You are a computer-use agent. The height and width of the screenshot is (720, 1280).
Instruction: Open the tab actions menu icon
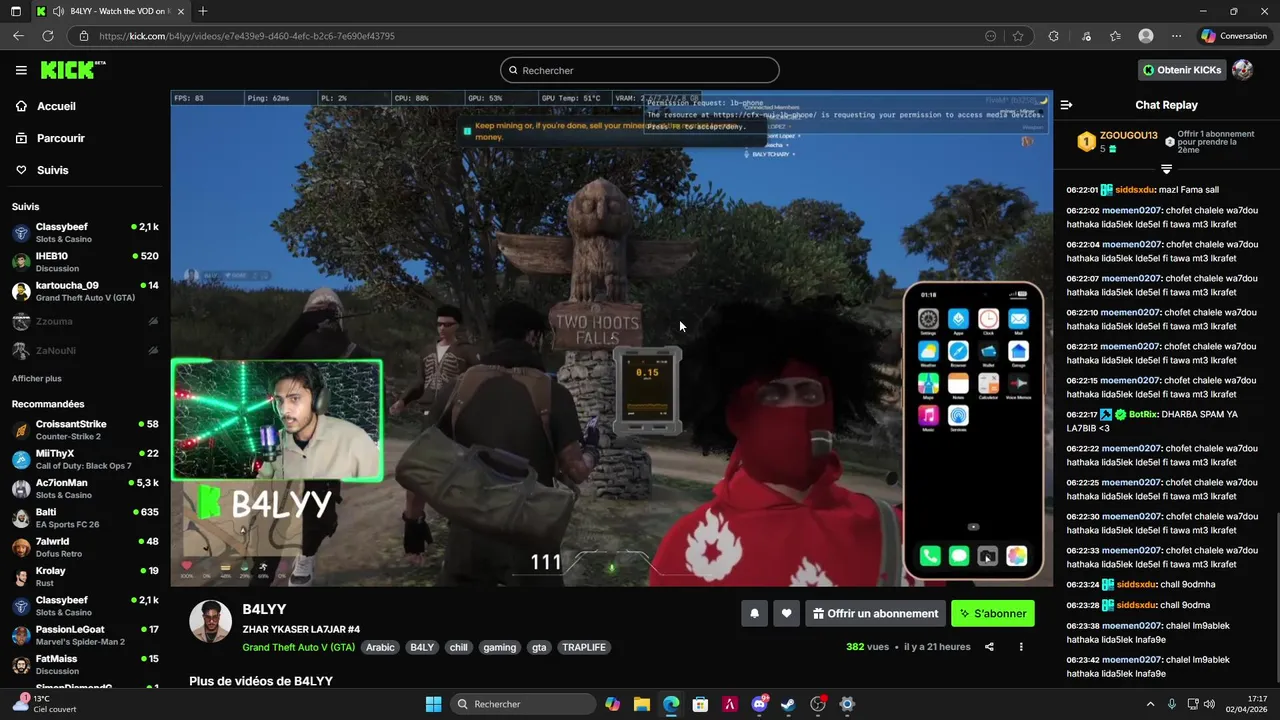[15, 11]
